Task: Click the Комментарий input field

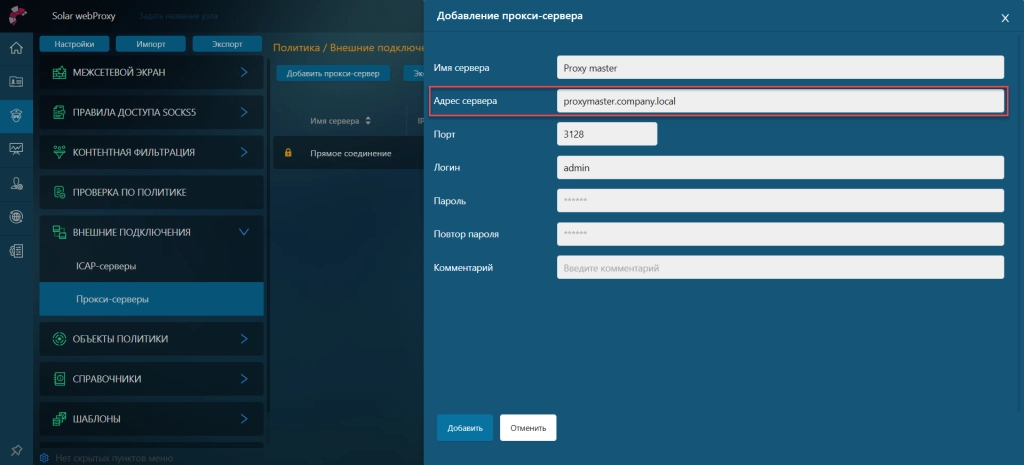Action: [x=780, y=268]
